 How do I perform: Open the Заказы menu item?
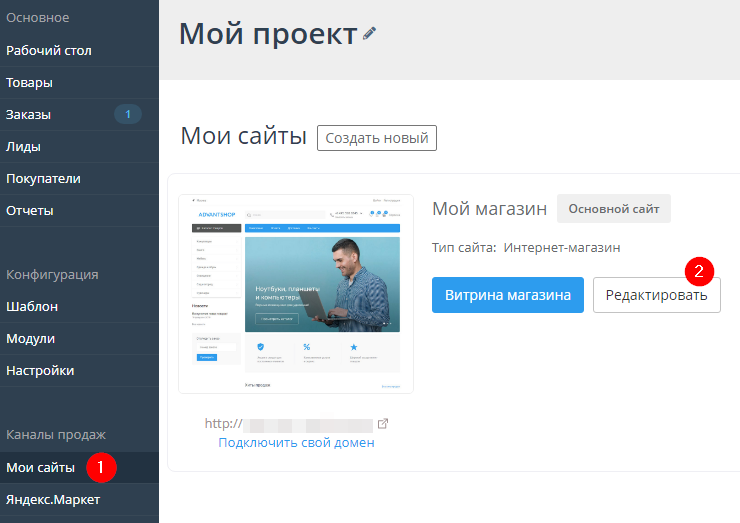pyautogui.click(x=28, y=114)
